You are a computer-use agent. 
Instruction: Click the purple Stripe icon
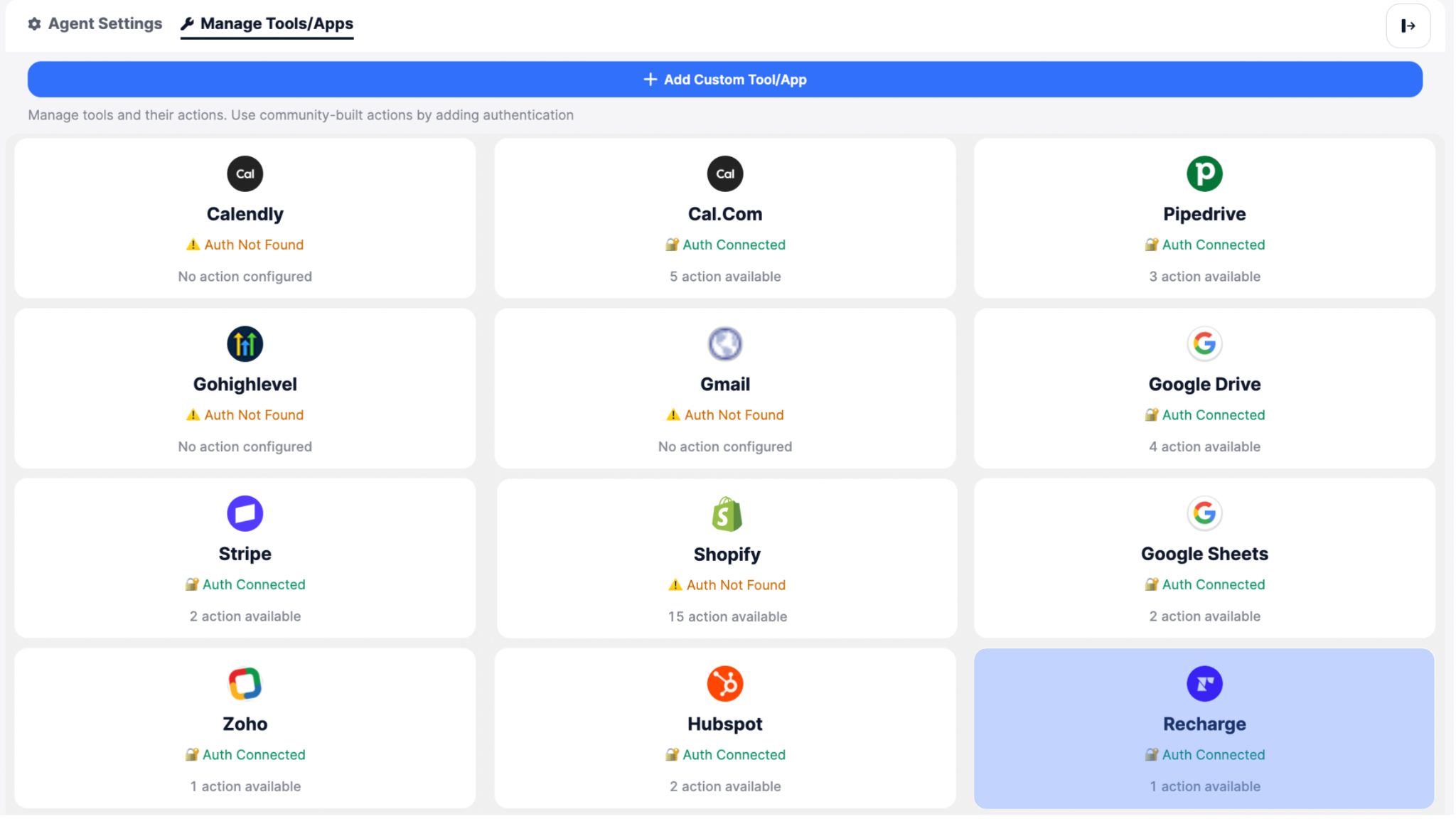tap(245, 513)
